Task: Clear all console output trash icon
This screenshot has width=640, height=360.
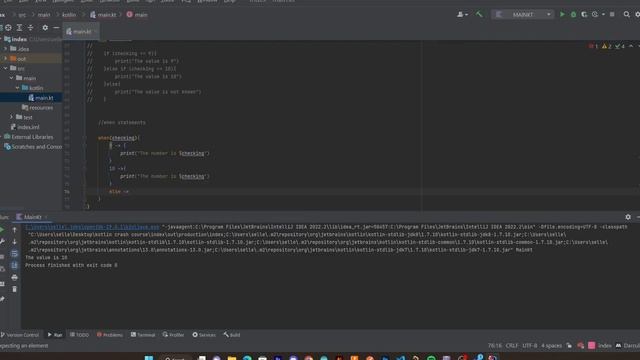Action: tap(14, 289)
